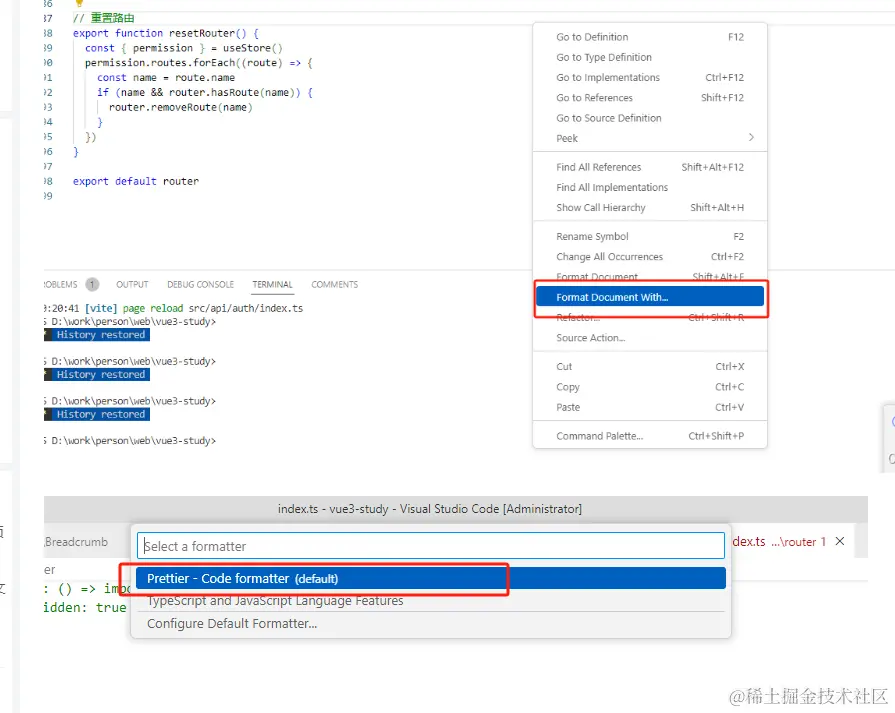Click Cut in context menu
895x713 pixels.
650,366
